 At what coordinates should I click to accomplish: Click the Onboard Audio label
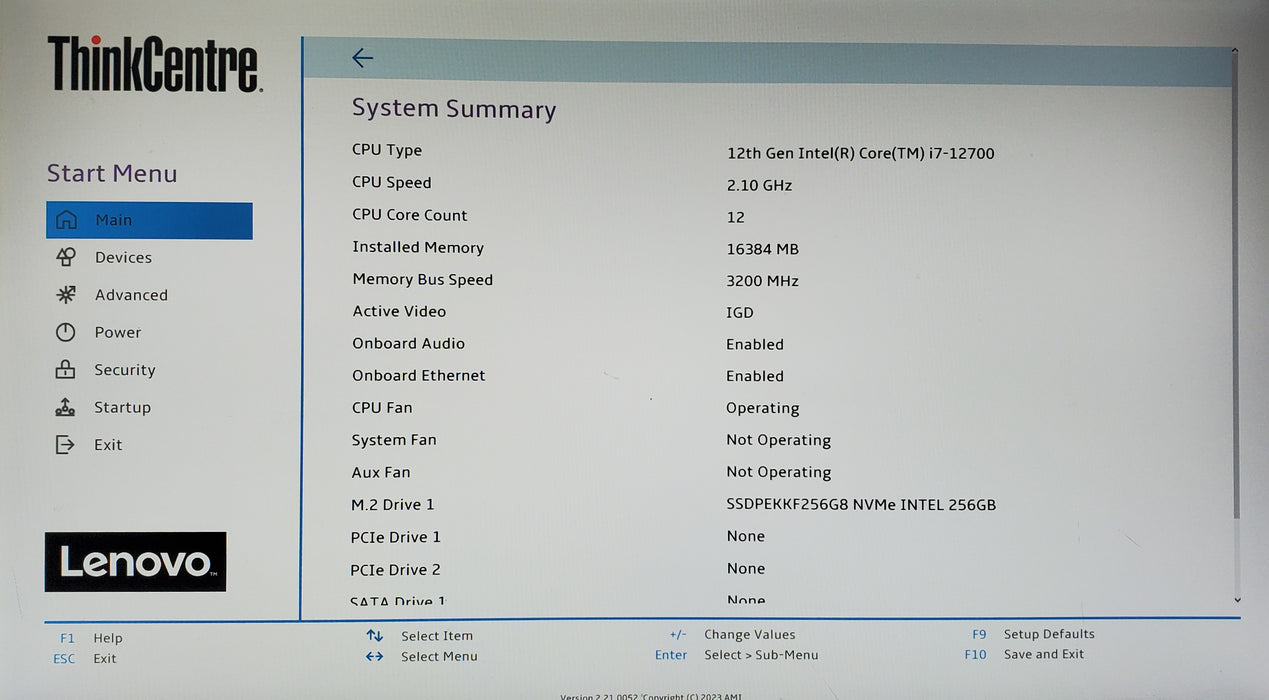[x=408, y=344]
